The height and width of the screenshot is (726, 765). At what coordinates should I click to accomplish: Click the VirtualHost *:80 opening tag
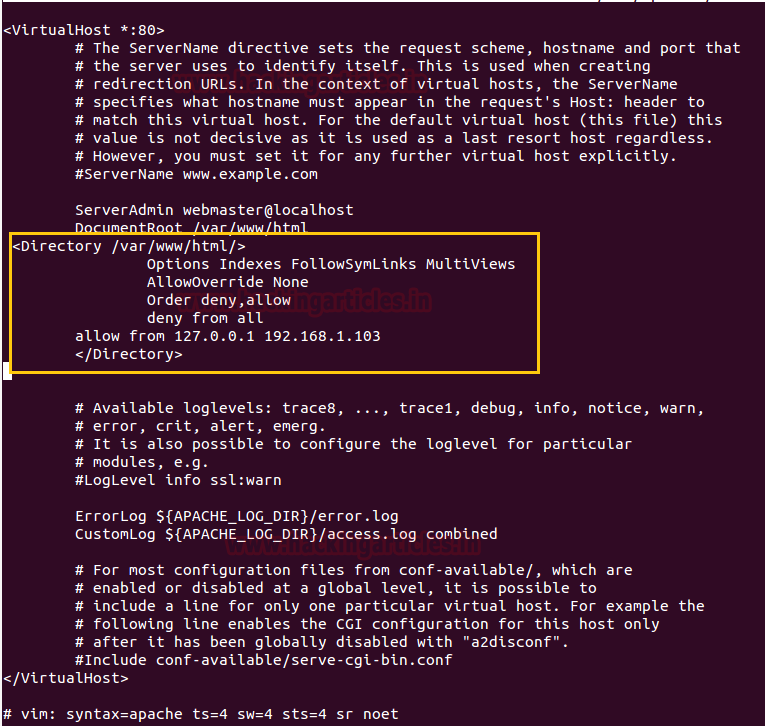[84, 30]
